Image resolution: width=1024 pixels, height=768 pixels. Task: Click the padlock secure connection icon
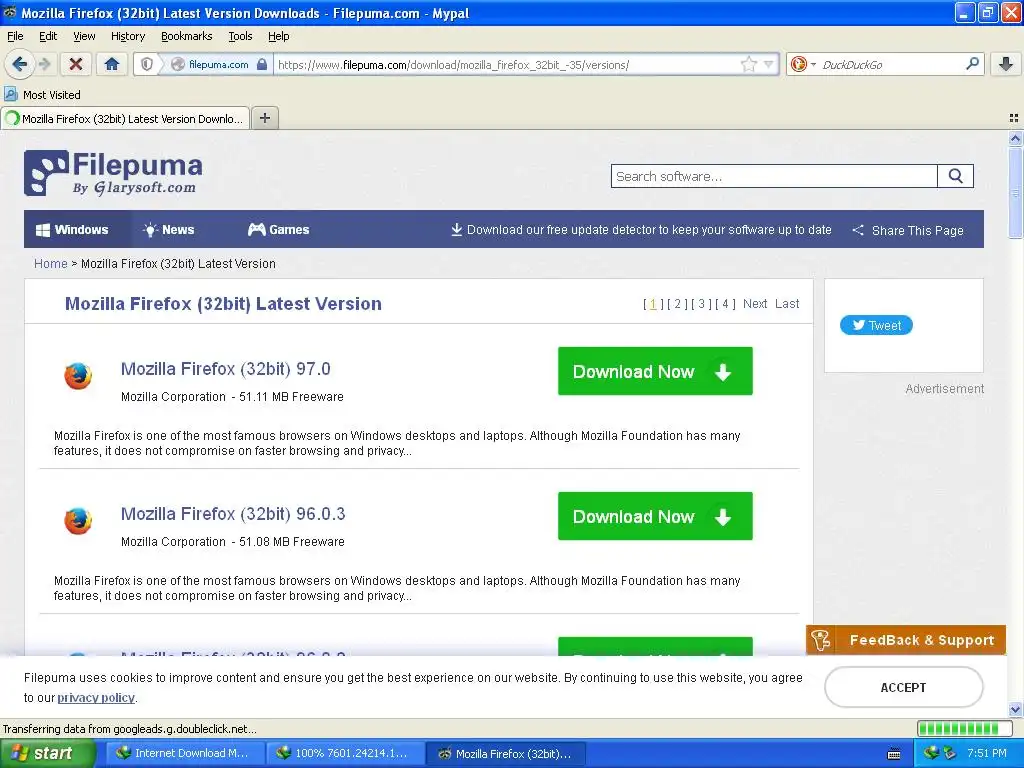coord(261,64)
